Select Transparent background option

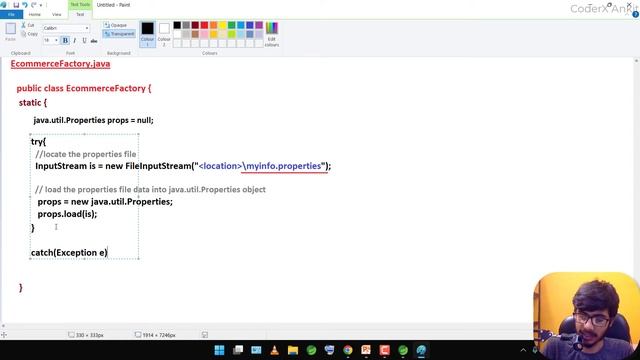119,34
